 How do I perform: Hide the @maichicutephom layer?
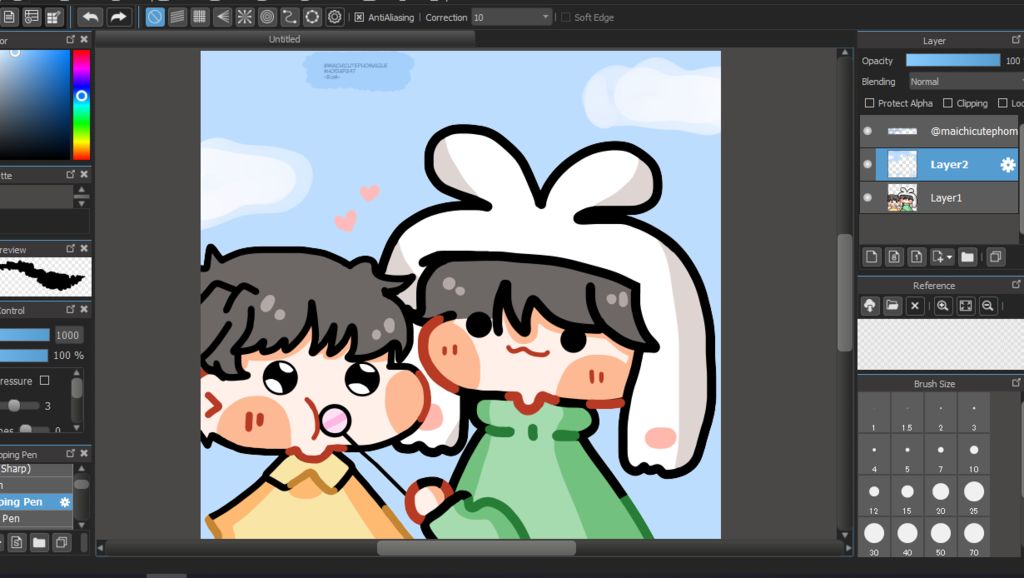point(867,131)
